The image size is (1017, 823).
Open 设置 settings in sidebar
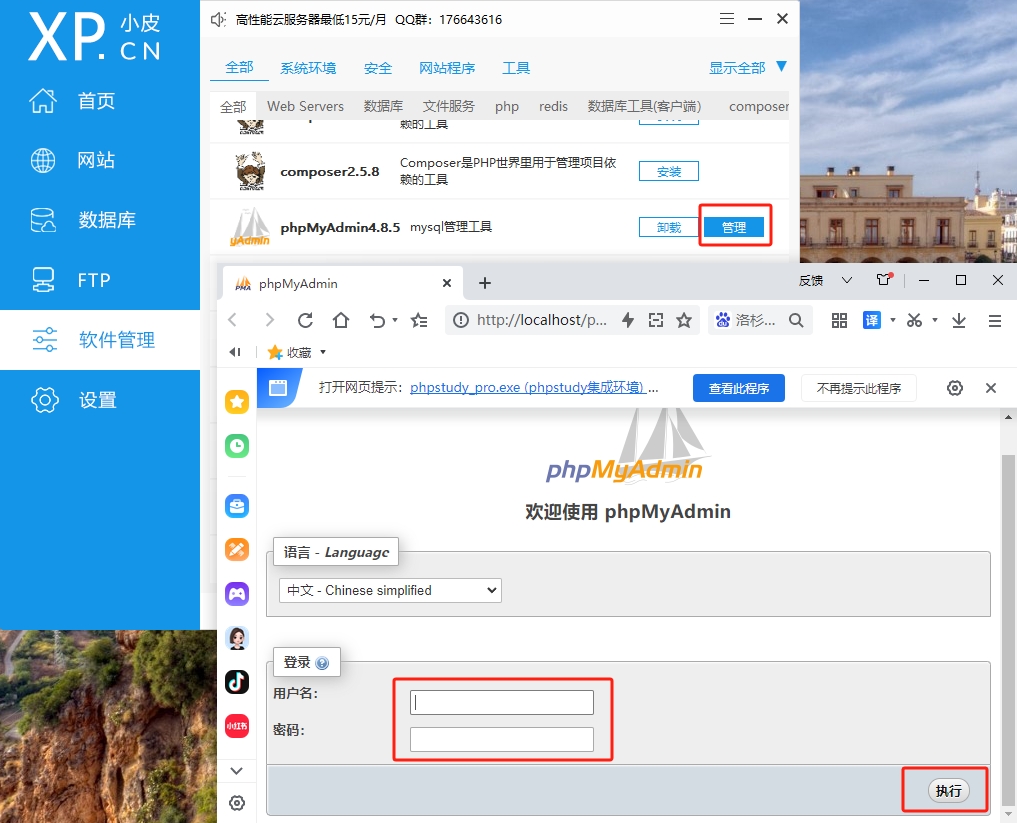coord(73,400)
